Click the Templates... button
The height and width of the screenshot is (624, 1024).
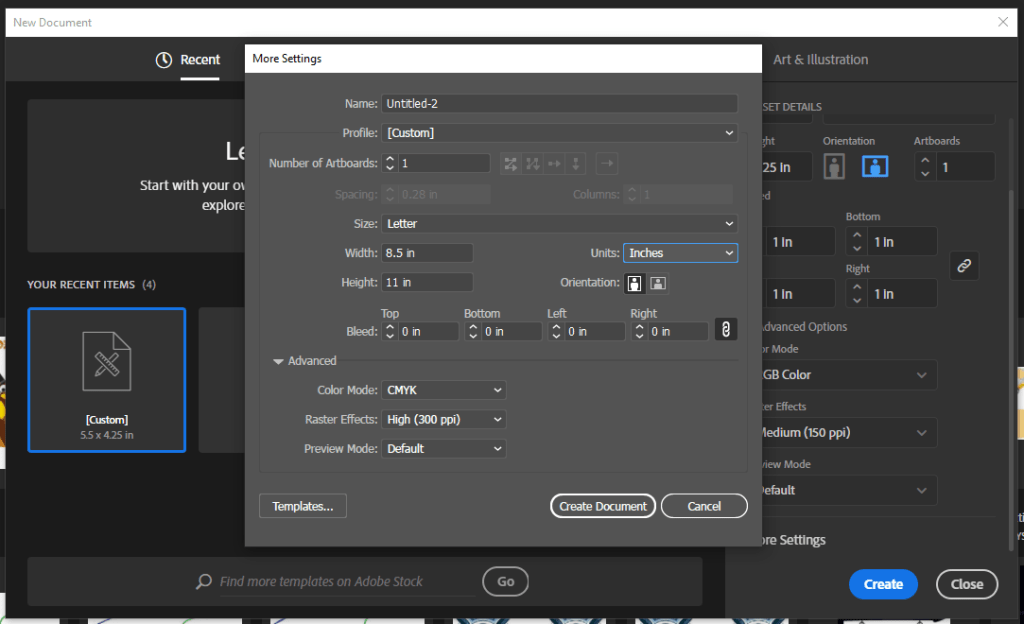pos(302,506)
